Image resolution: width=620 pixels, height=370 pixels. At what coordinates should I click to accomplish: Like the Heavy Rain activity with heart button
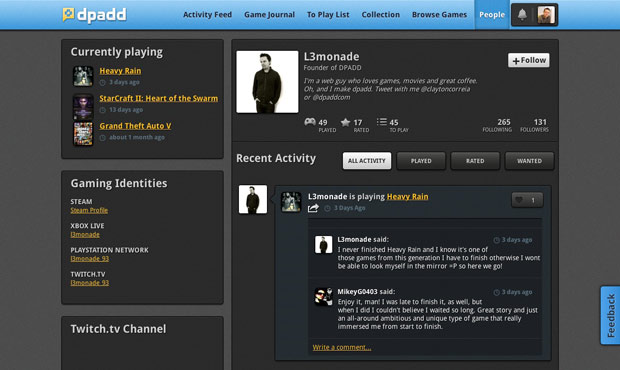(x=527, y=200)
